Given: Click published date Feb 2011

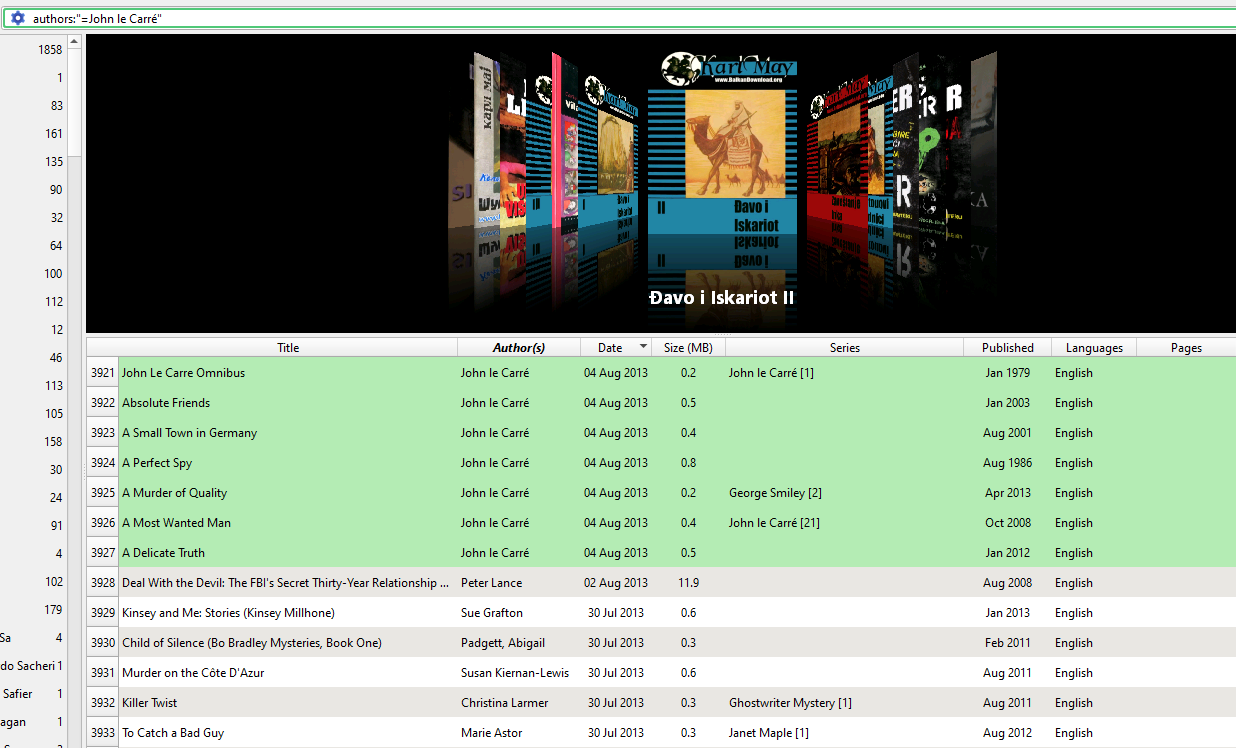Looking at the screenshot, I should 1008,643.
